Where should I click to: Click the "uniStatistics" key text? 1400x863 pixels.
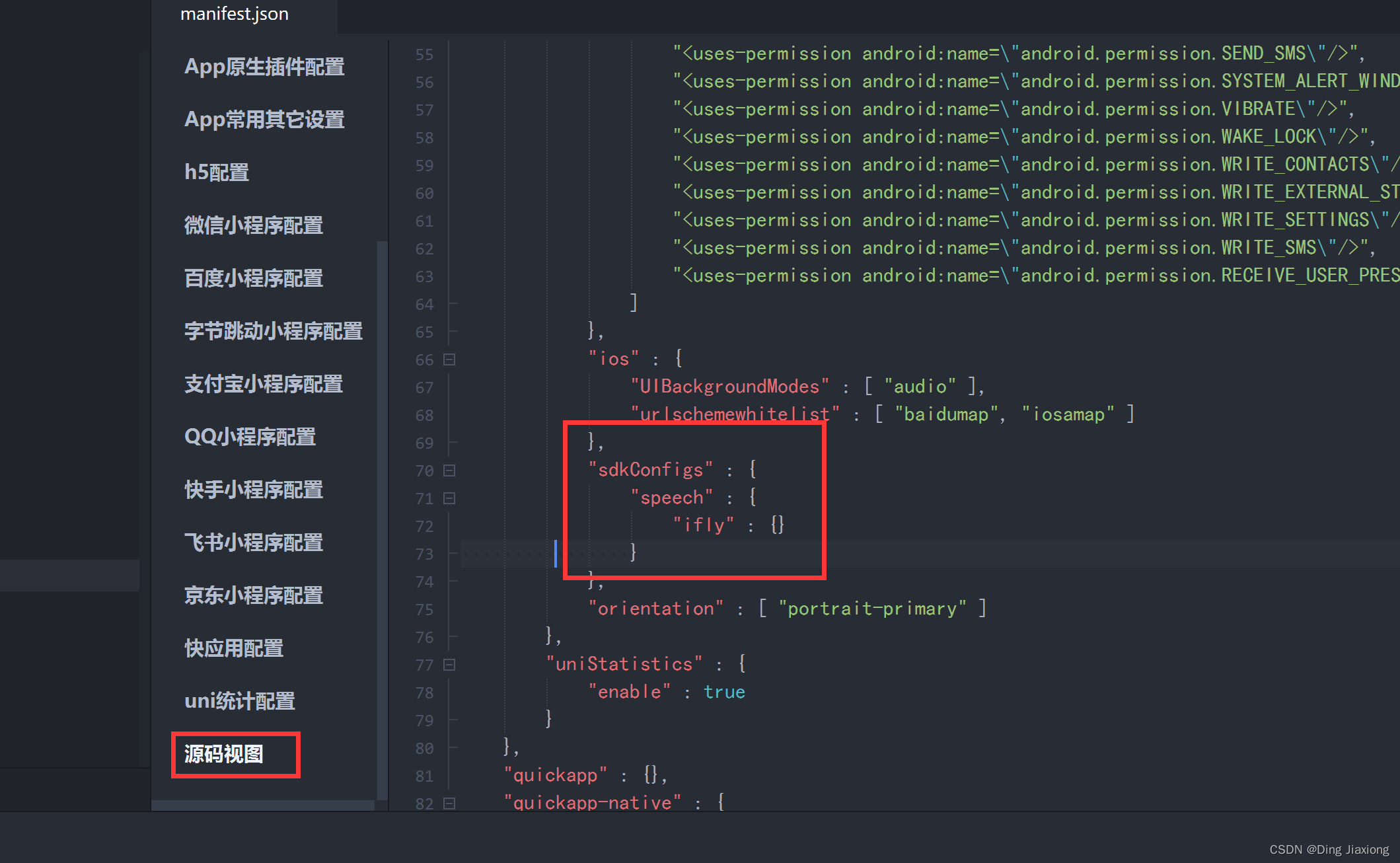[x=624, y=664]
